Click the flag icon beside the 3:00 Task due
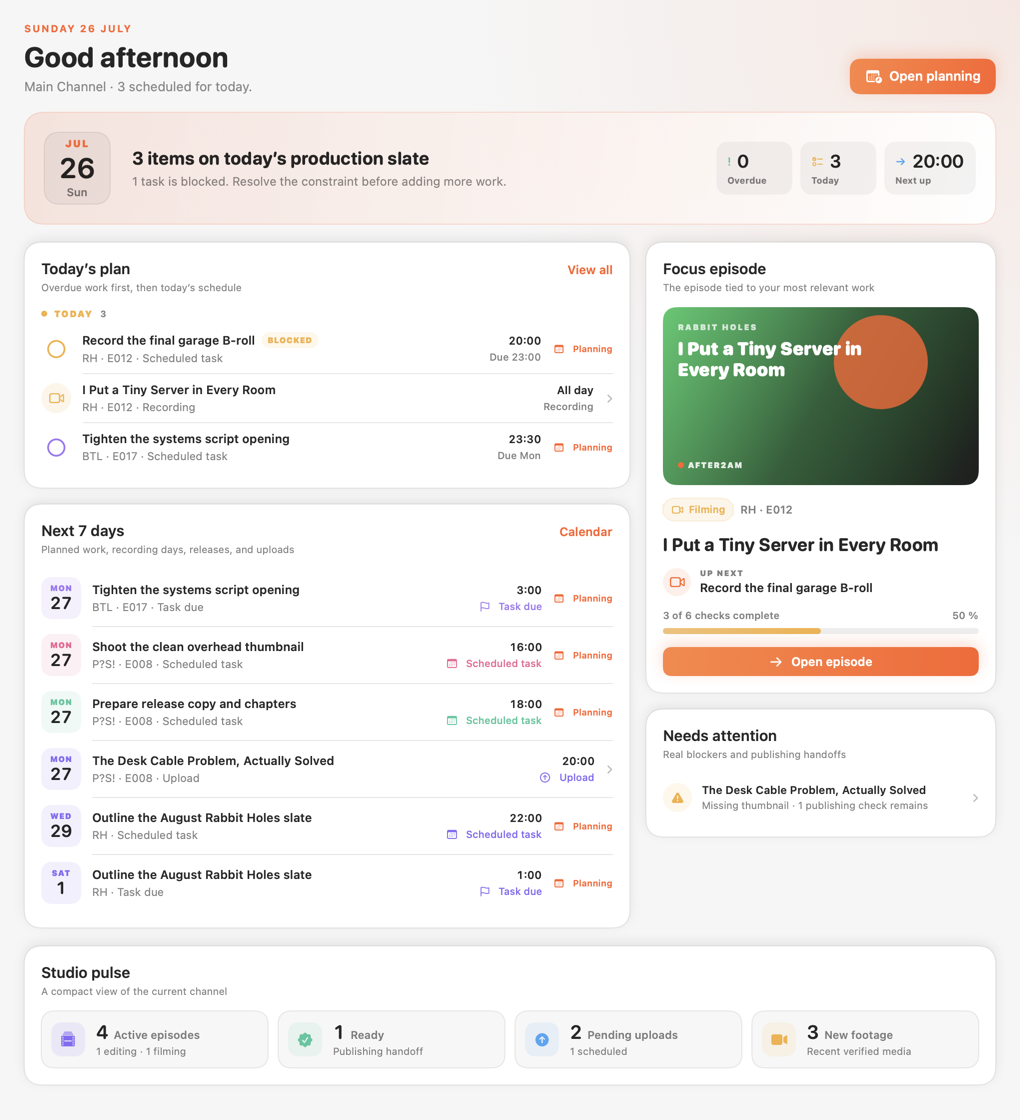 [x=485, y=607]
